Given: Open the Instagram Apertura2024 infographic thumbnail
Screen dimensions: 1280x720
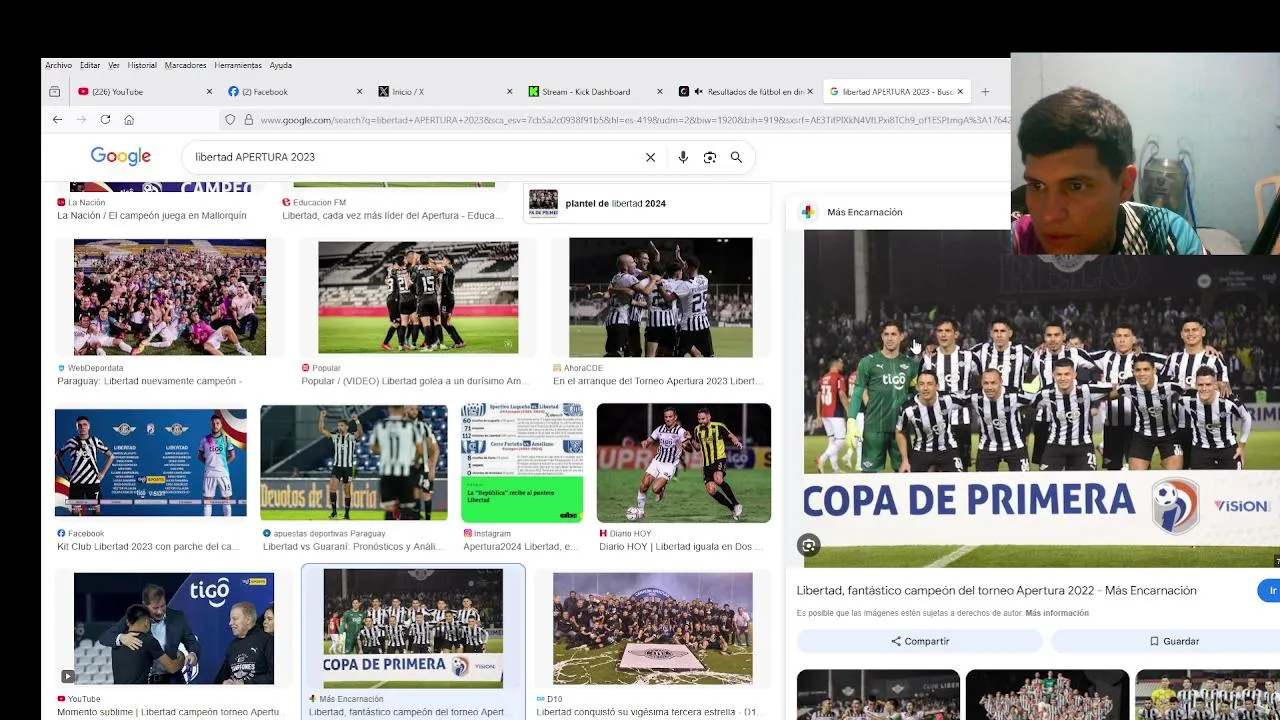Looking at the screenshot, I should point(522,463).
